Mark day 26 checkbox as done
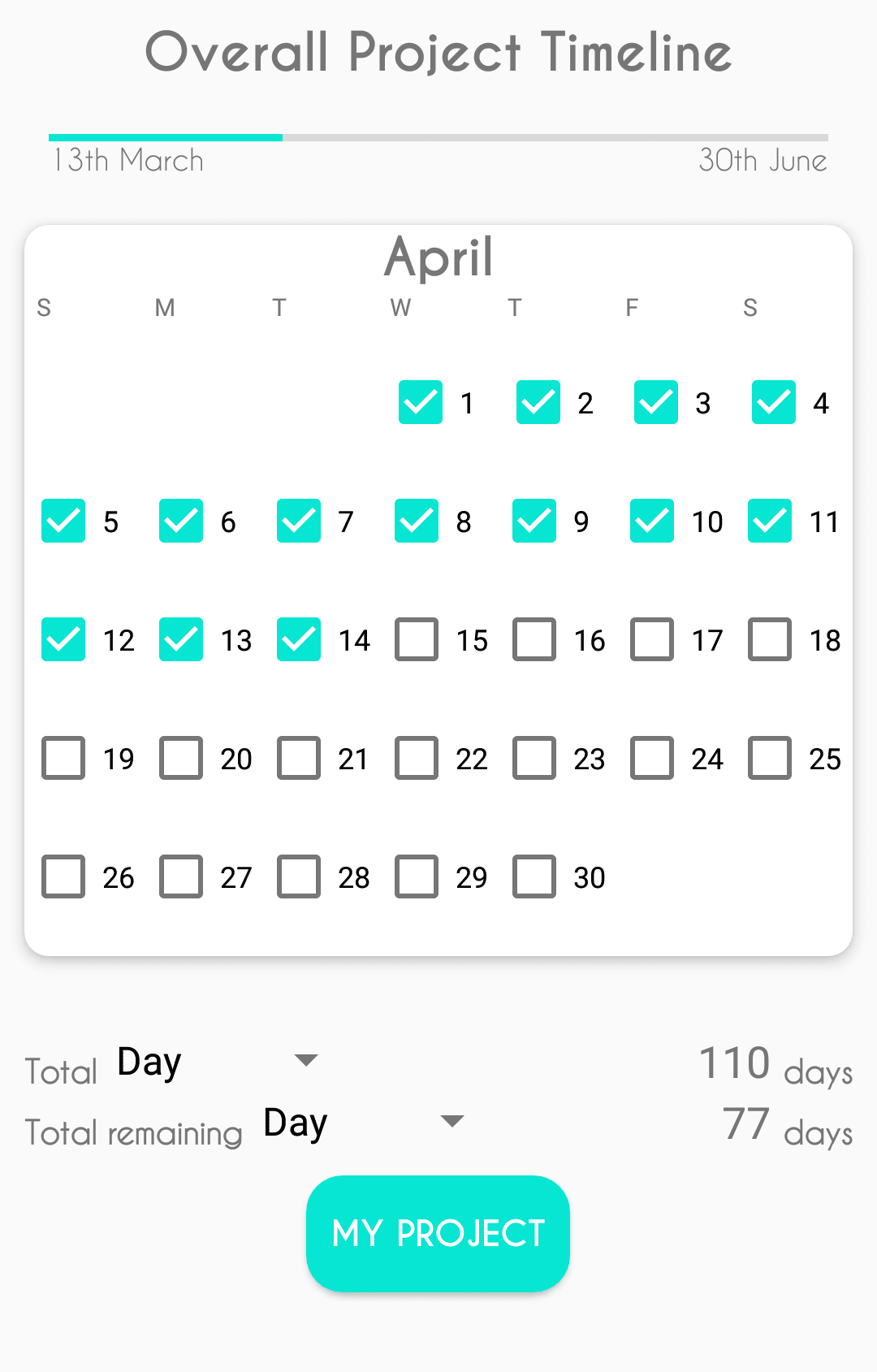The width and height of the screenshot is (877, 1372). pyautogui.click(x=63, y=876)
